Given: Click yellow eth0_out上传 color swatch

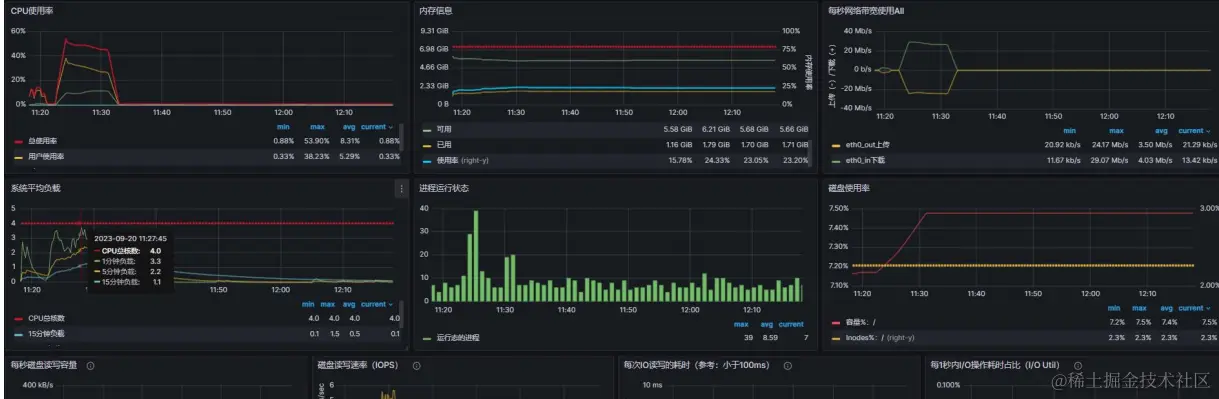Looking at the screenshot, I should [x=836, y=145].
